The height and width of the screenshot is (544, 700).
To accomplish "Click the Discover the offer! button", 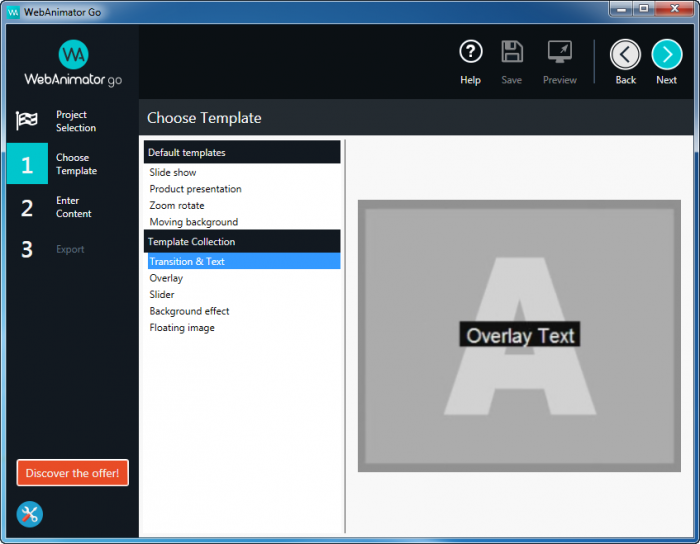I will tap(72, 473).
